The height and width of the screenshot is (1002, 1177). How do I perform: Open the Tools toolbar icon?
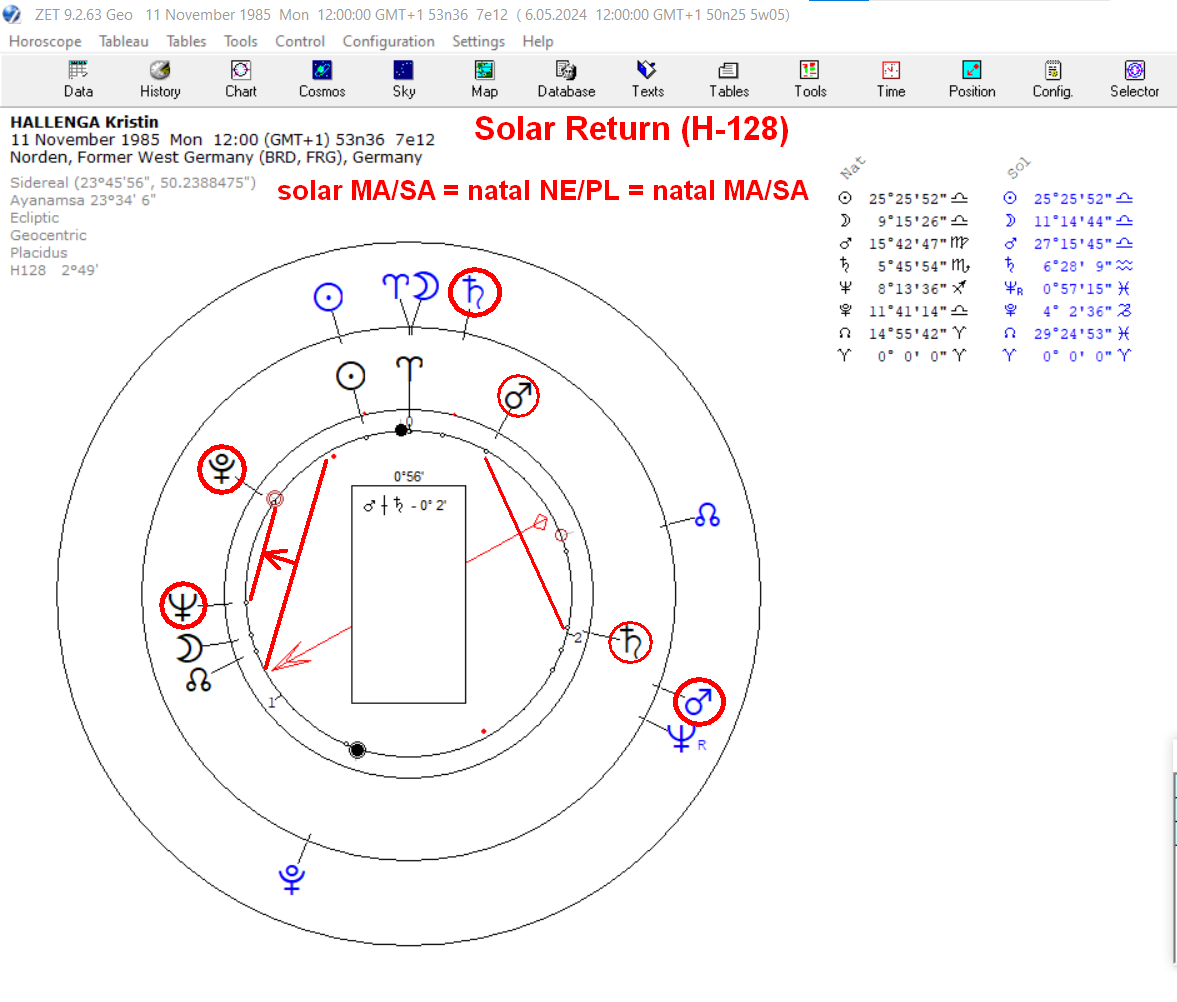[x=810, y=80]
